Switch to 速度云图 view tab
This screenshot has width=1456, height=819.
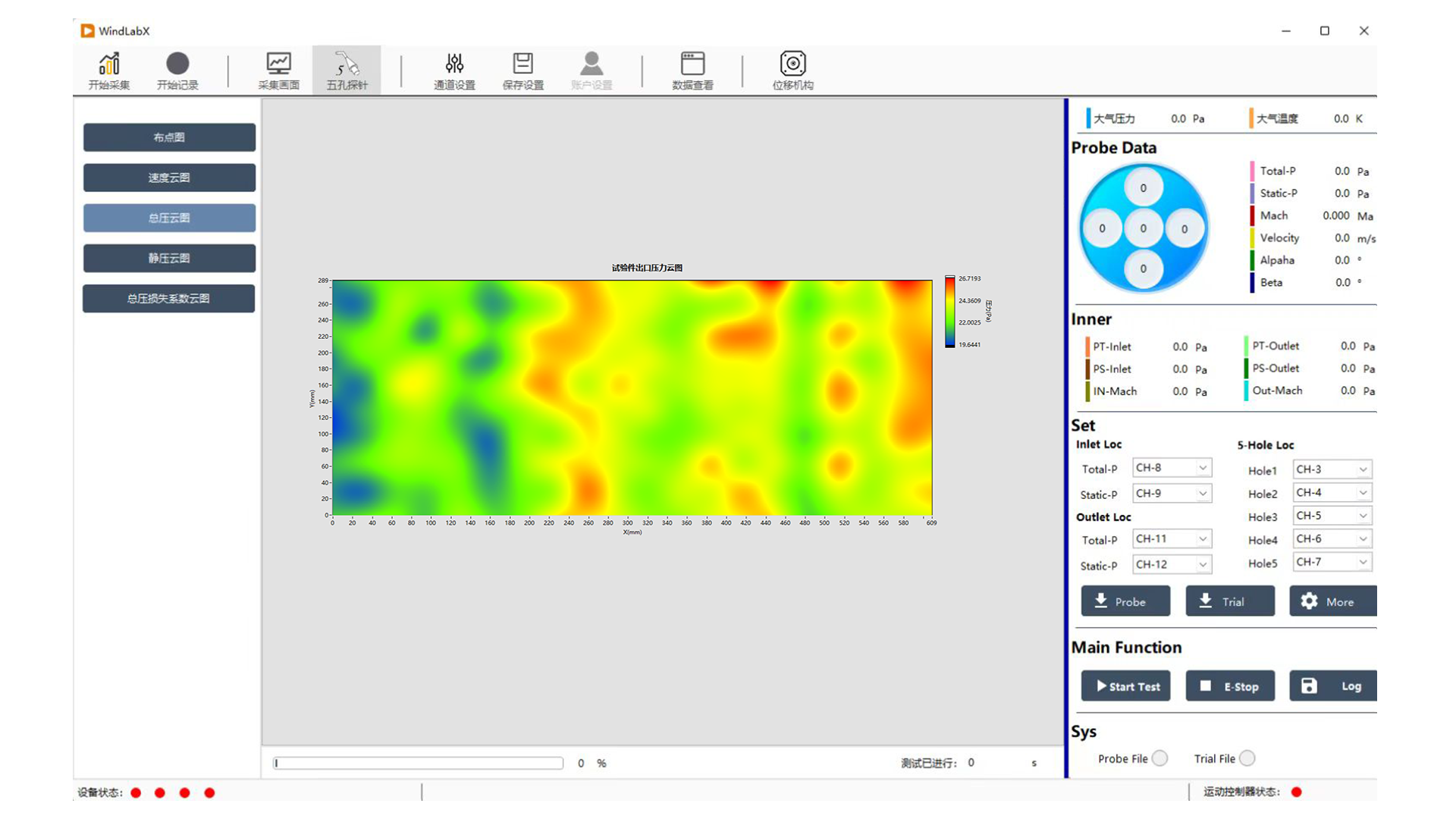coord(168,177)
